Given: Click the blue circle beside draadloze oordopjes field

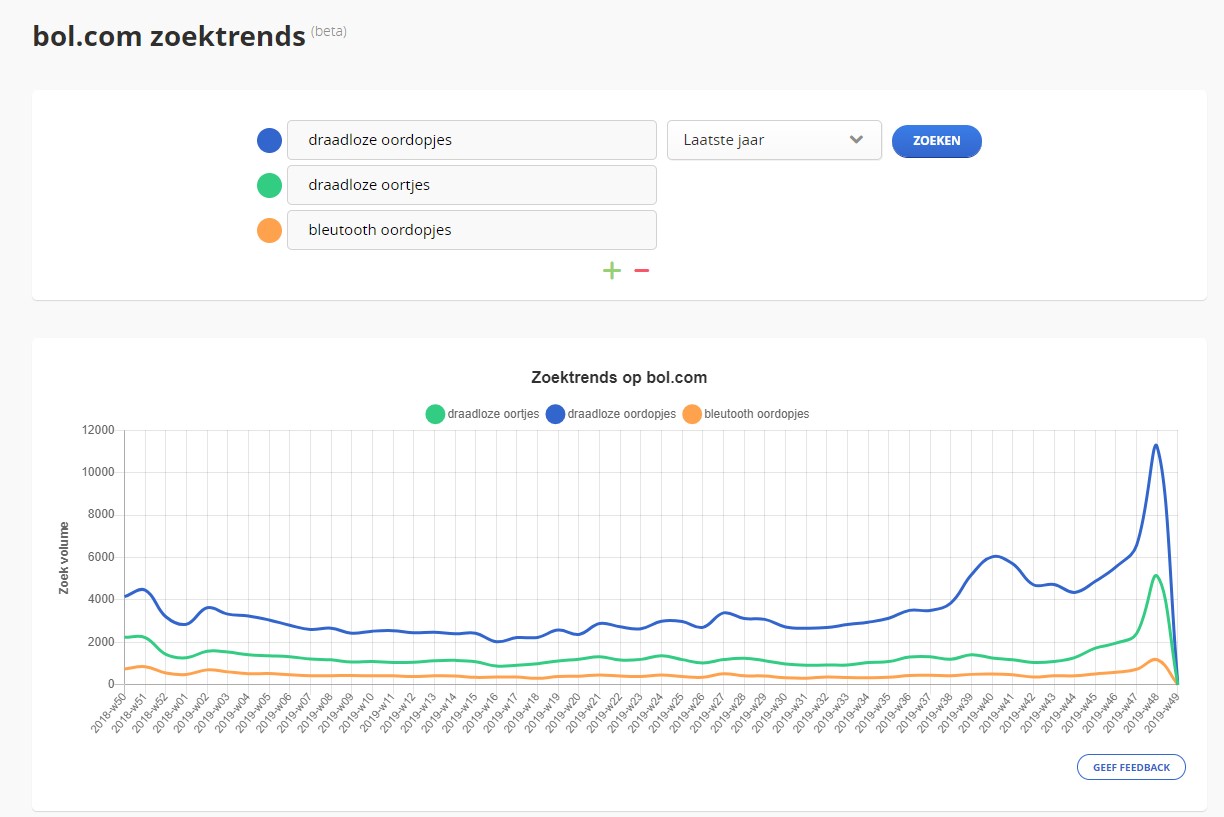Looking at the screenshot, I should pyautogui.click(x=269, y=140).
